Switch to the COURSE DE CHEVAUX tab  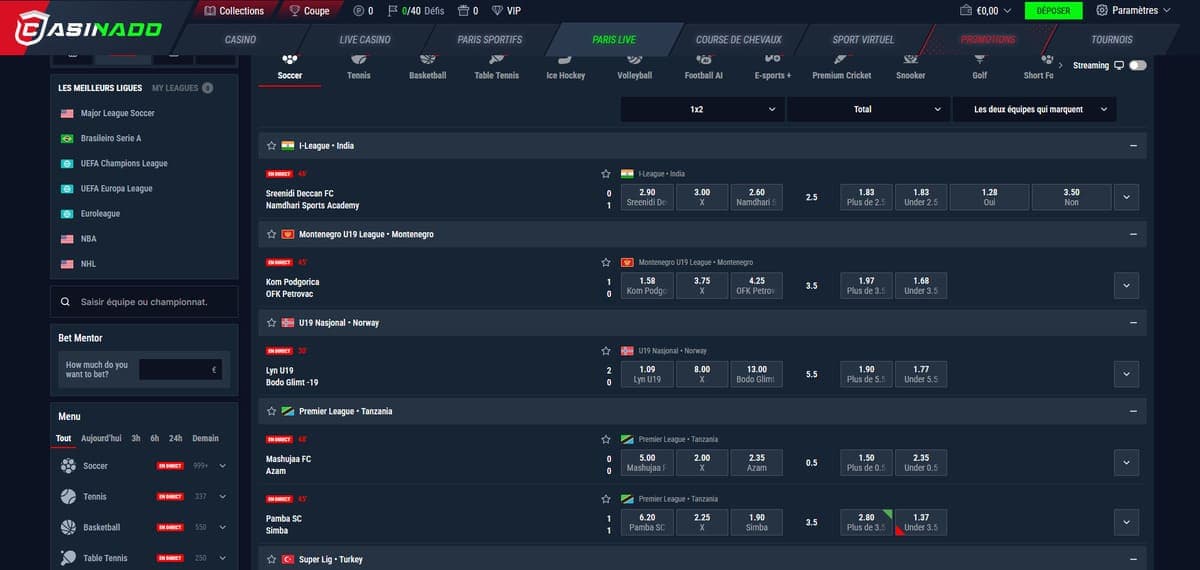click(738, 40)
